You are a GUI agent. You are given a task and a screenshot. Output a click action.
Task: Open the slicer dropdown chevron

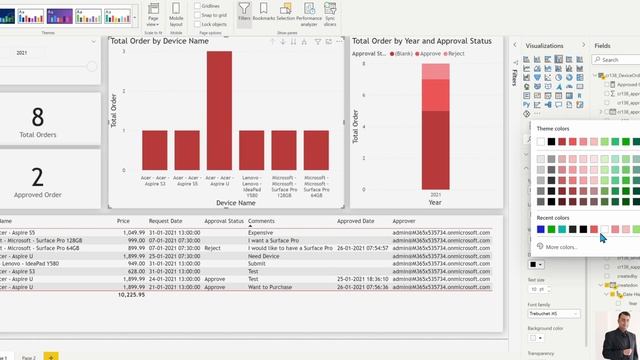tap(93, 42)
